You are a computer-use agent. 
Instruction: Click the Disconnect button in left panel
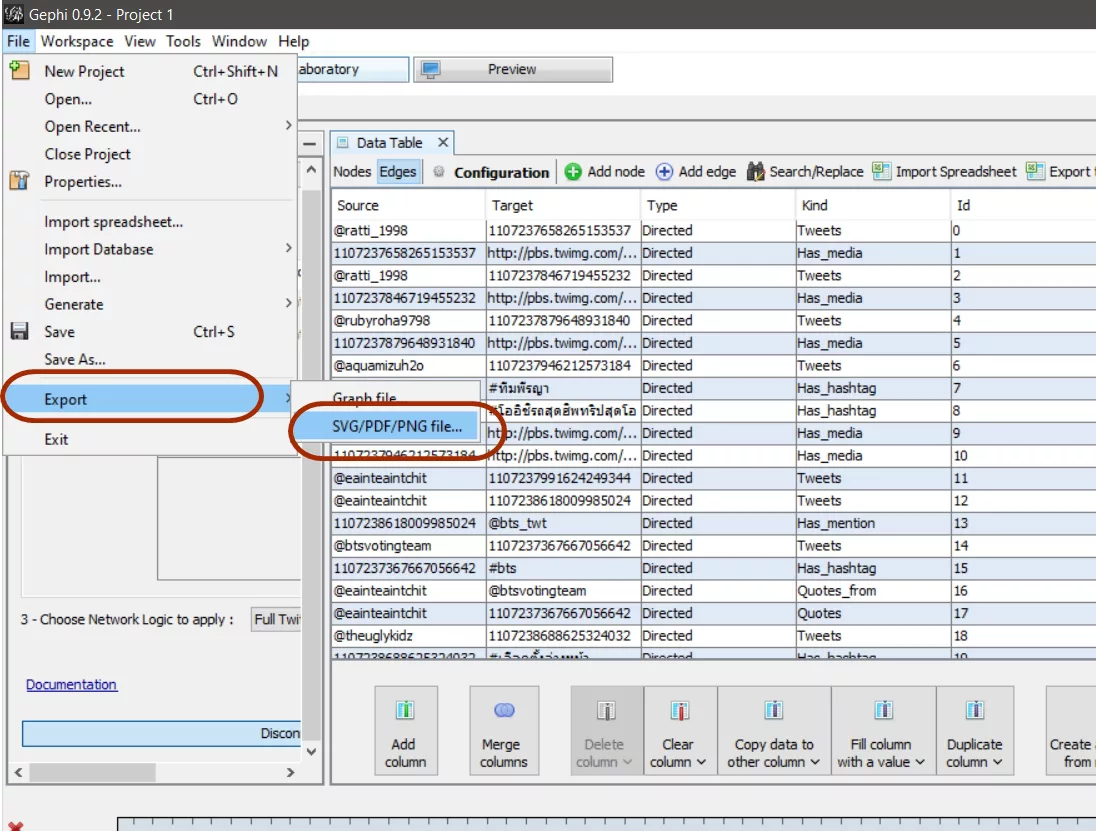tap(161, 733)
